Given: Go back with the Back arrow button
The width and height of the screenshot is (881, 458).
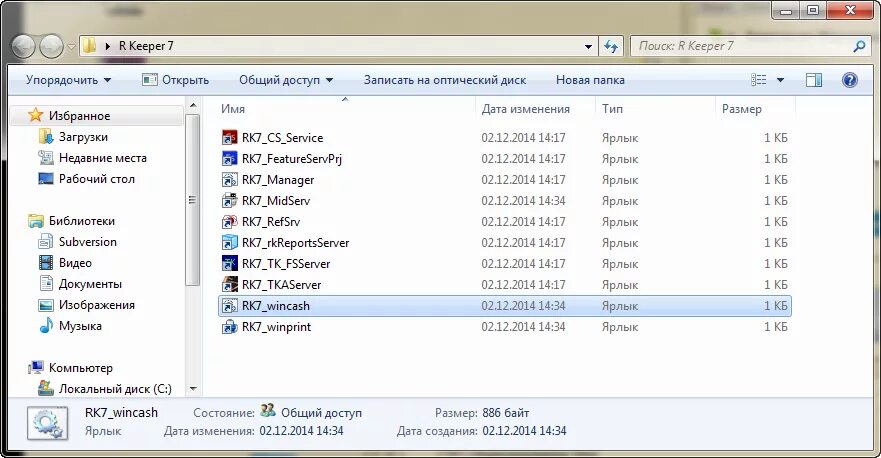Looking at the screenshot, I should (24, 46).
